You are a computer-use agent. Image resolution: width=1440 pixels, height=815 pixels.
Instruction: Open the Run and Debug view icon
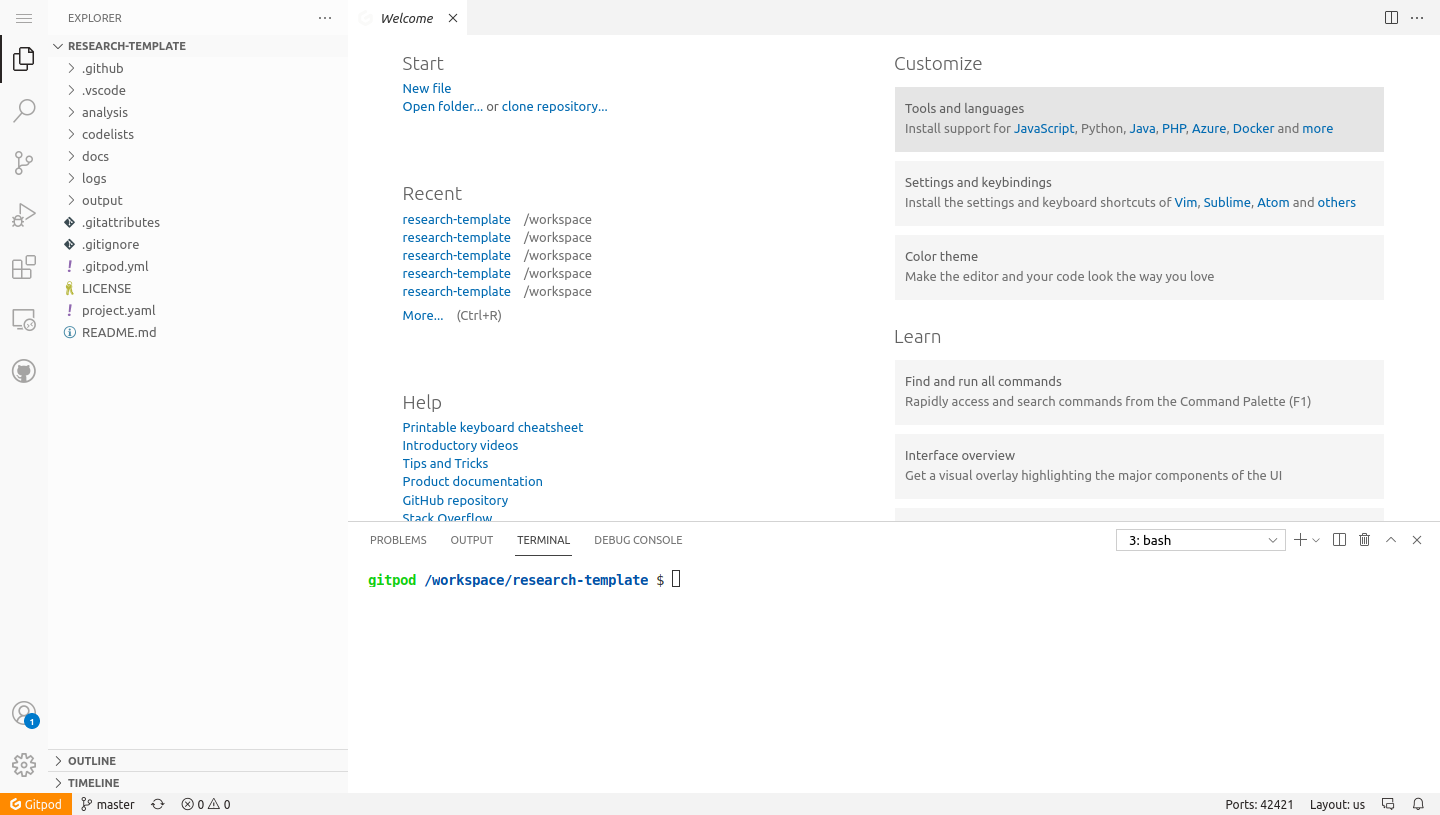(24, 215)
